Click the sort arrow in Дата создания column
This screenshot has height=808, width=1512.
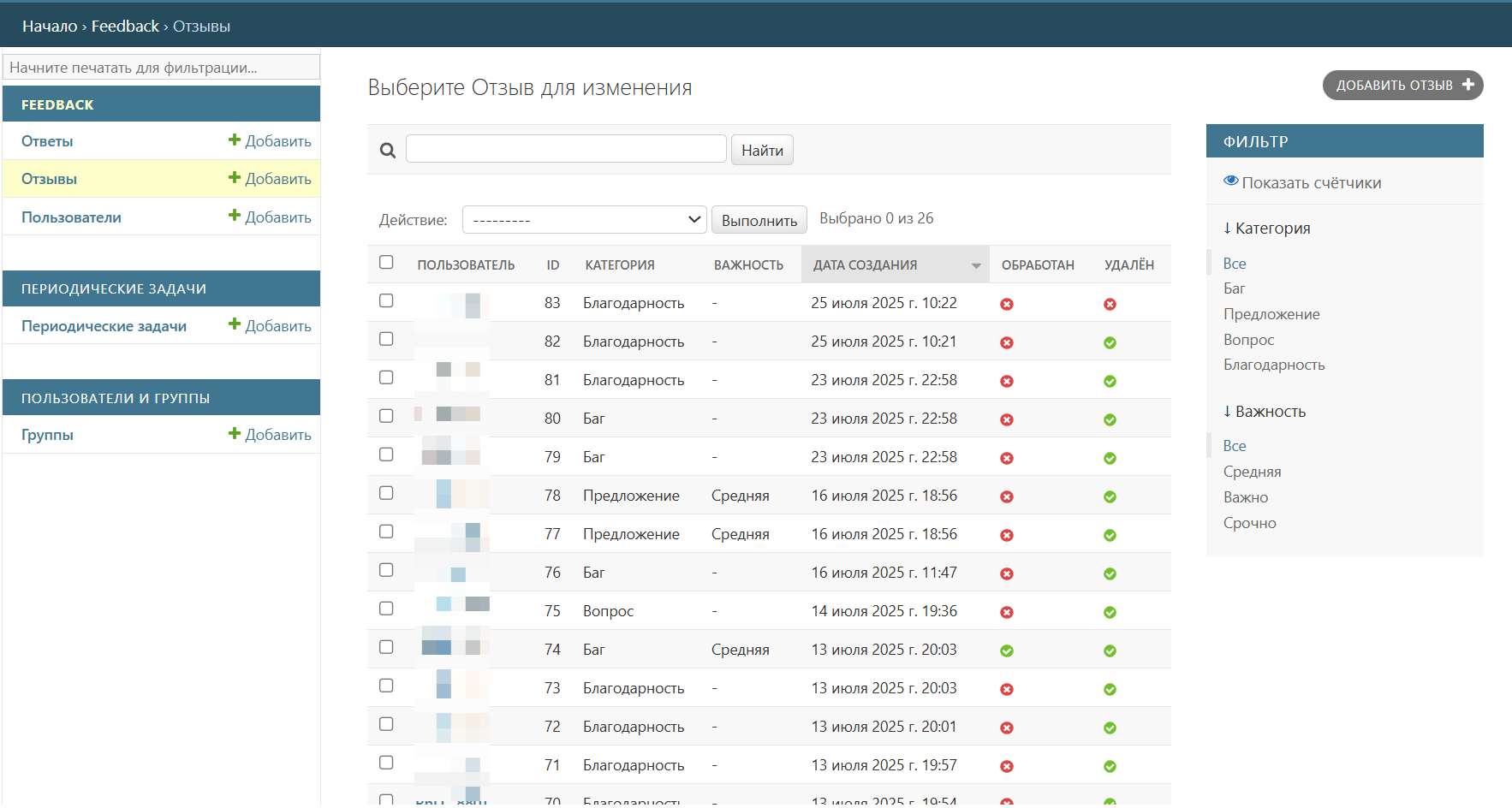click(976, 265)
